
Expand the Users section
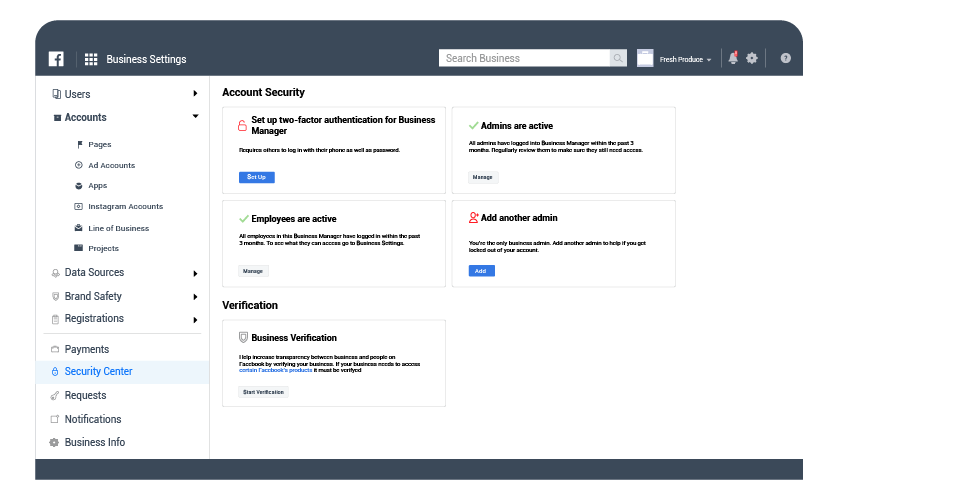[195, 94]
